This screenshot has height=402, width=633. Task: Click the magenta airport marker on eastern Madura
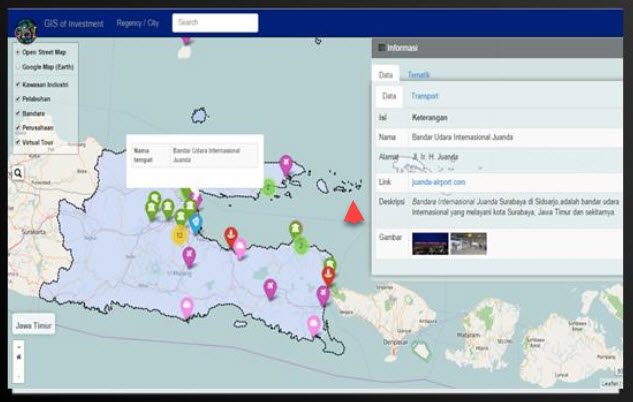coord(286,165)
